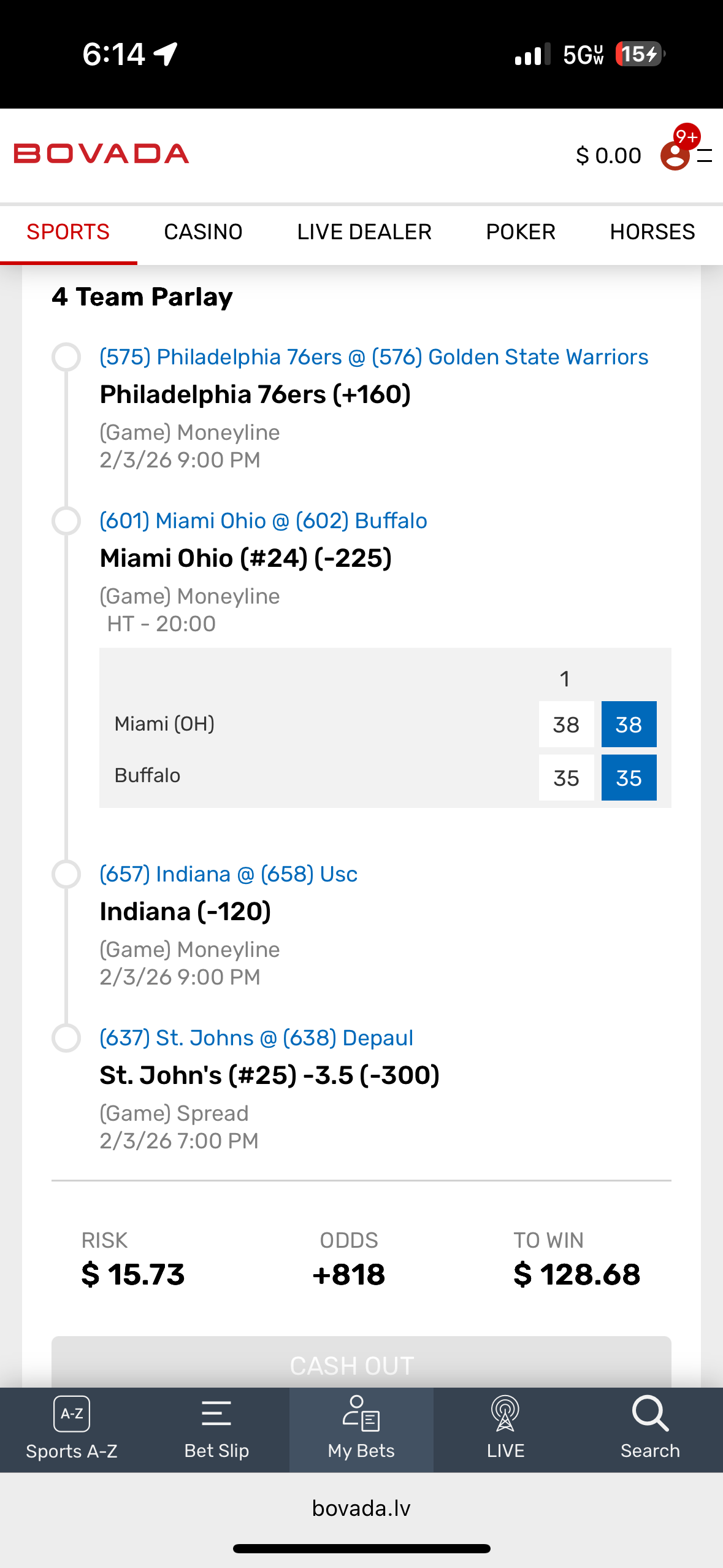Open the St. Johns @ Depaul link
The height and width of the screenshot is (1568, 723).
(x=256, y=1038)
